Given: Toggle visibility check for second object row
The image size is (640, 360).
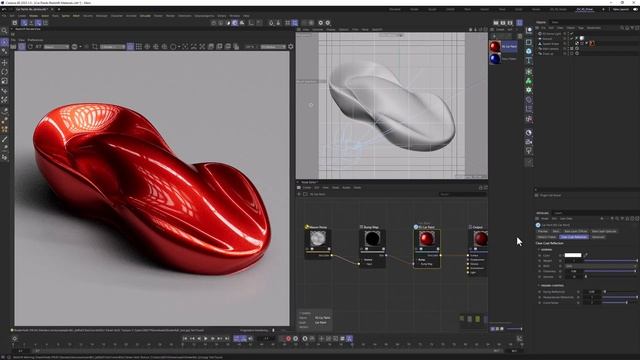Looking at the screenshot, I should pyautogui.click(x=571, y=38).
